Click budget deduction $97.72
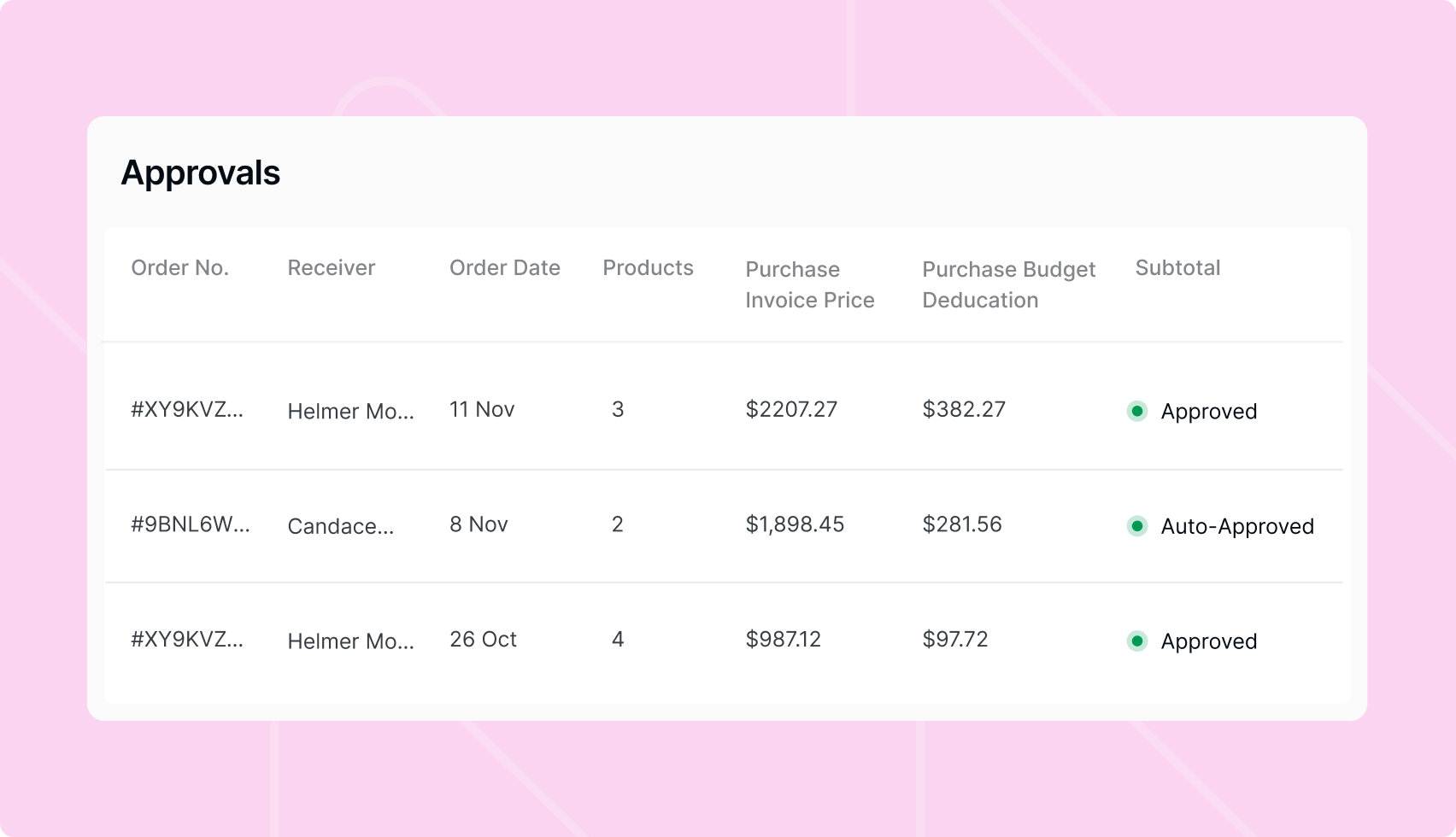 (955, 640)
